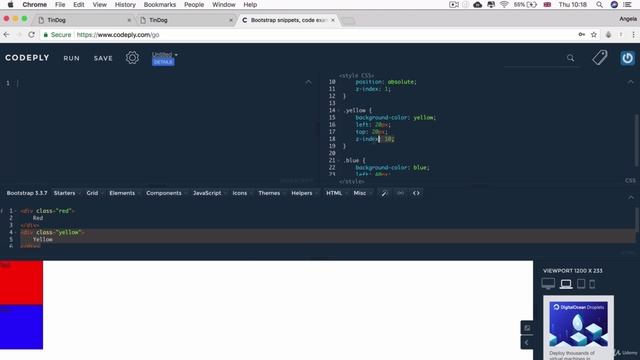This screenshot has width=640, height=360.
Task: Open Chrome three-dot menu
Action: tap(633, 35)
